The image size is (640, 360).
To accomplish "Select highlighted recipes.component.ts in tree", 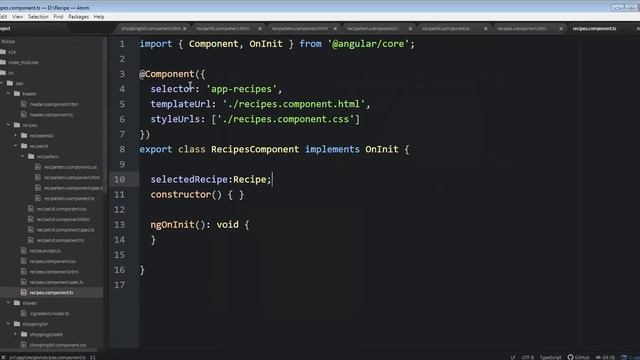I will pos(51,293).
